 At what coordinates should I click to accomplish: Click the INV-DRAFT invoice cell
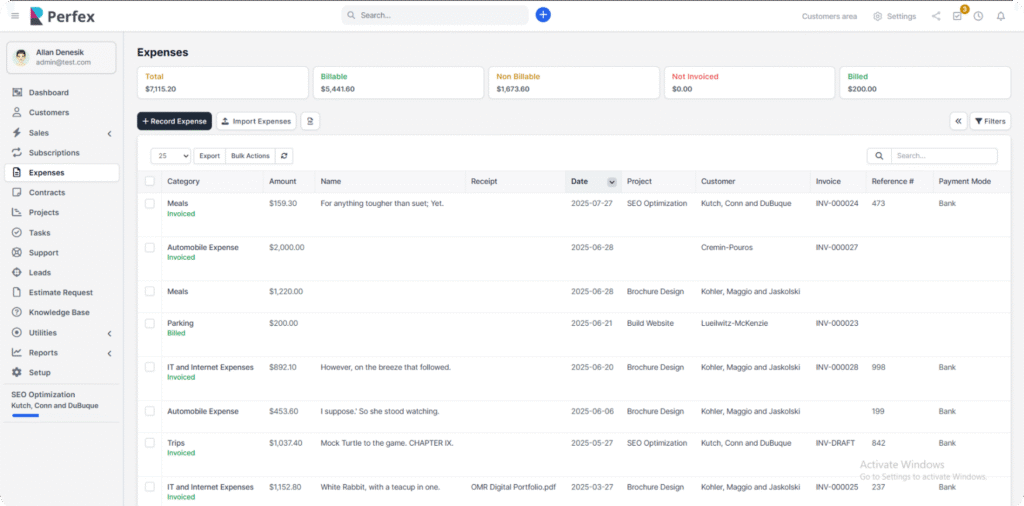(x=835, y=443)
